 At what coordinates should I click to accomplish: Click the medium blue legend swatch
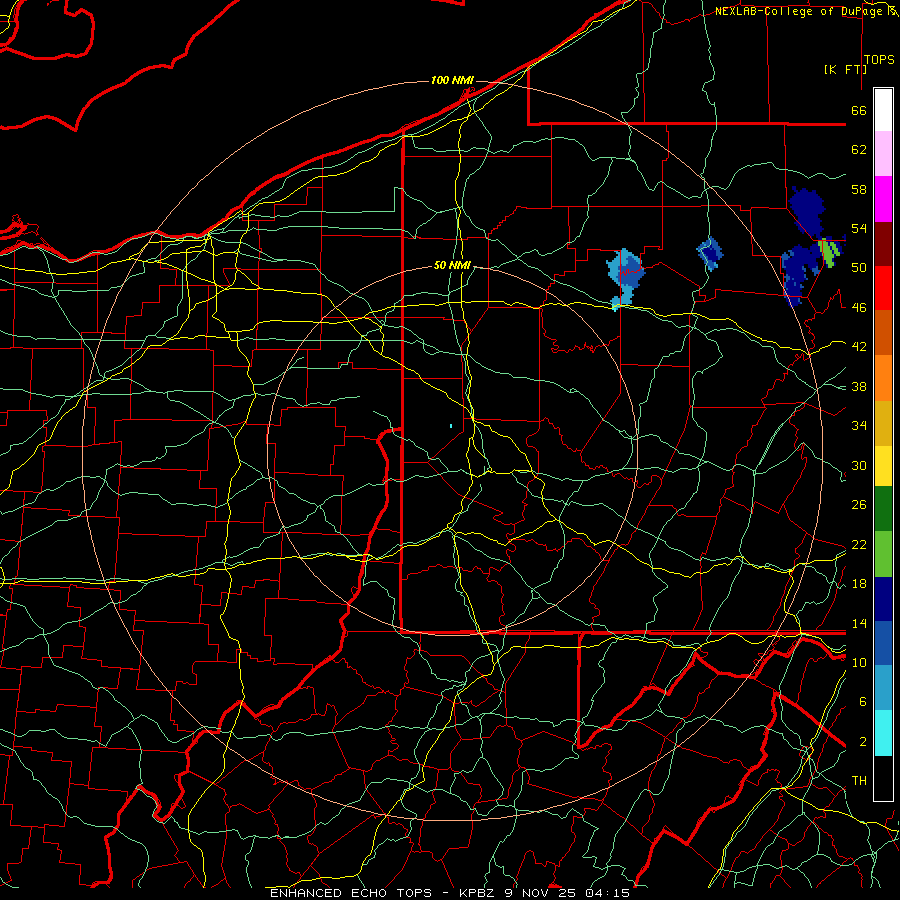click(x=883, y=643)
